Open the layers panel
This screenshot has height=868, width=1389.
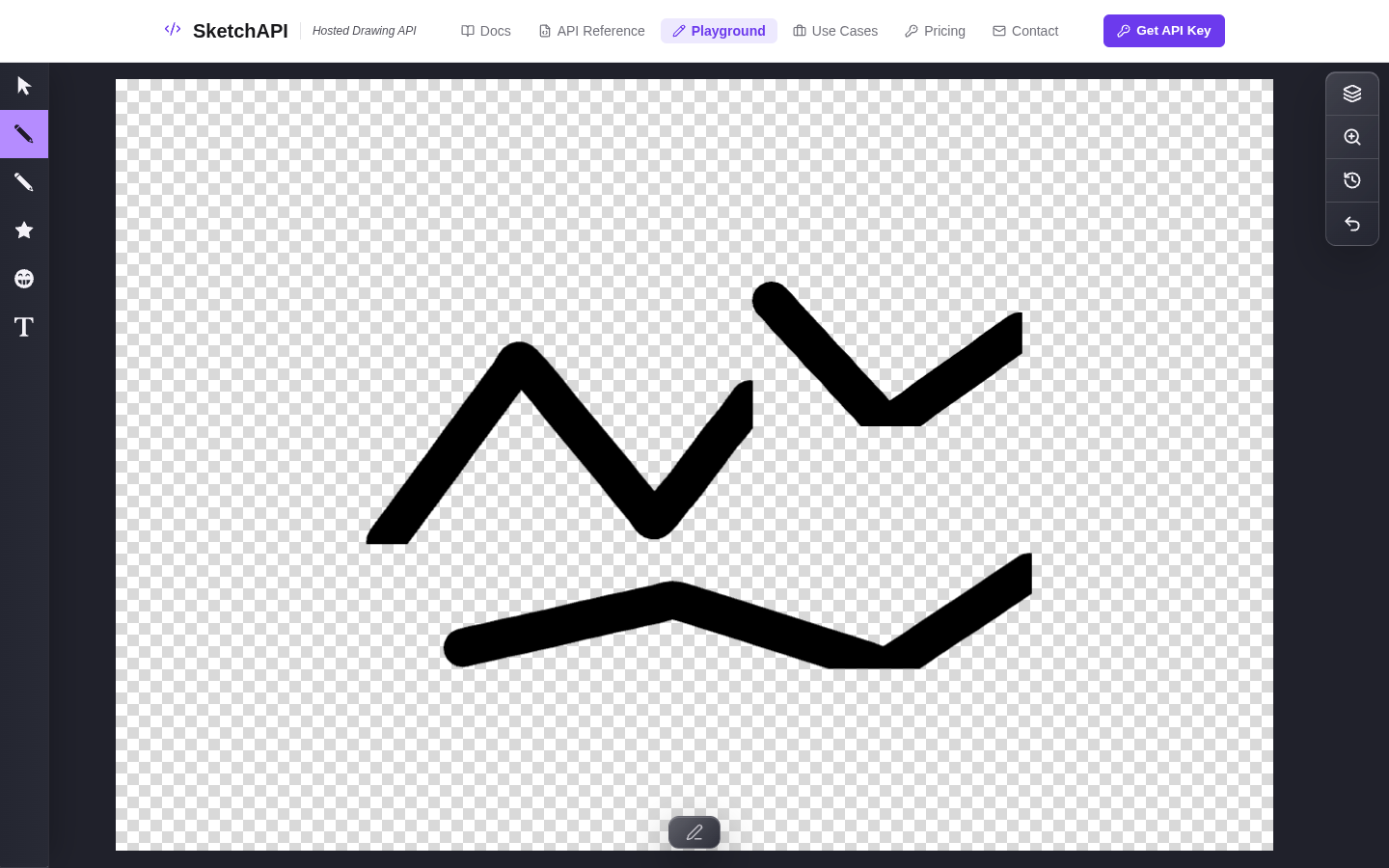tap(1352, 94)
